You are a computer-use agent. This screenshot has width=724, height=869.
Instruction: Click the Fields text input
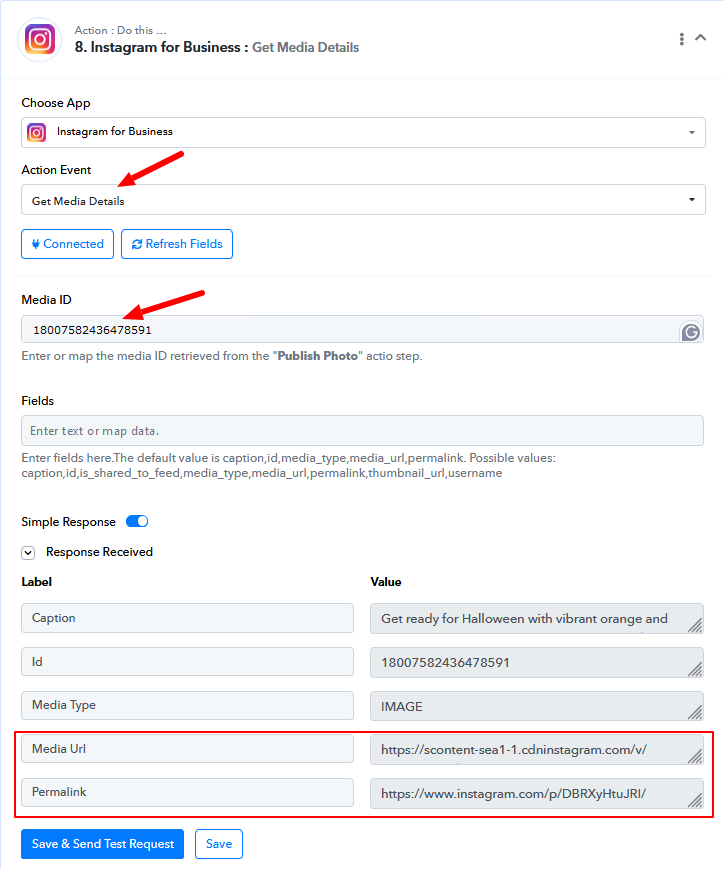coord(363,431)
